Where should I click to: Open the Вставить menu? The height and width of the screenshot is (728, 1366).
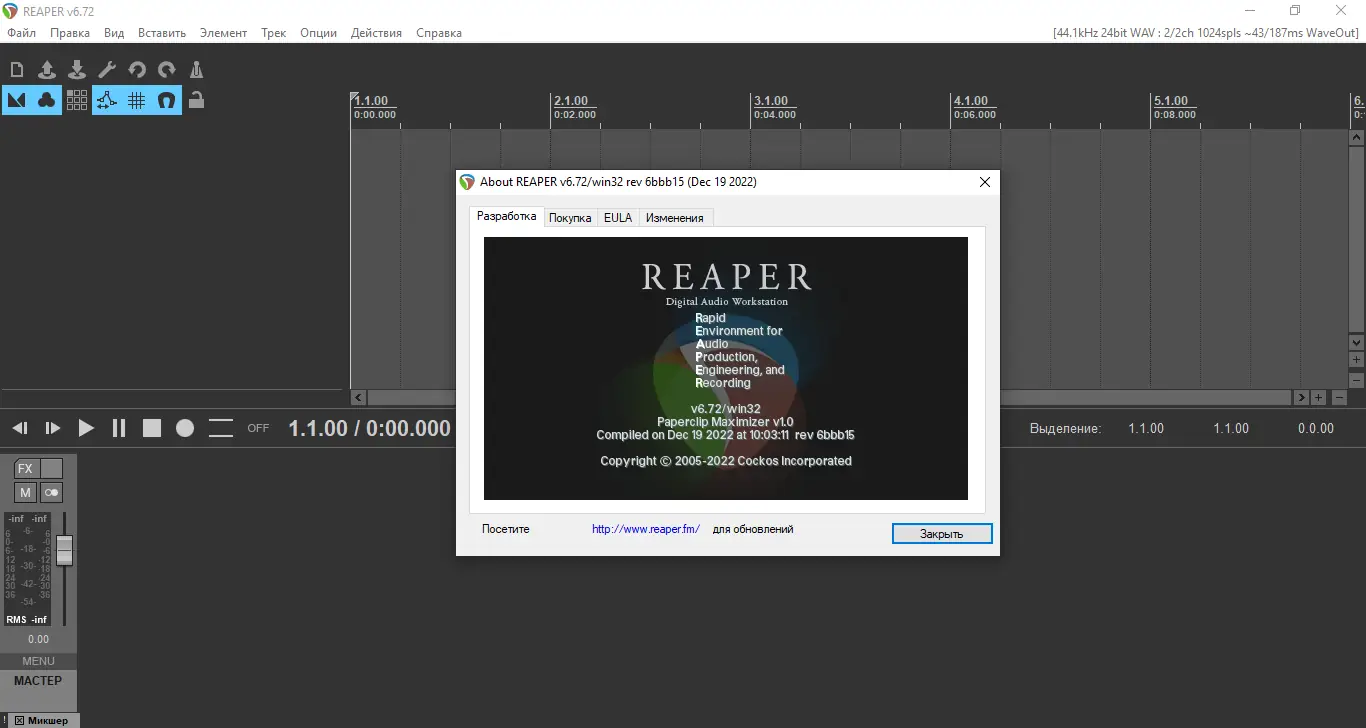[x=162, y=33]
